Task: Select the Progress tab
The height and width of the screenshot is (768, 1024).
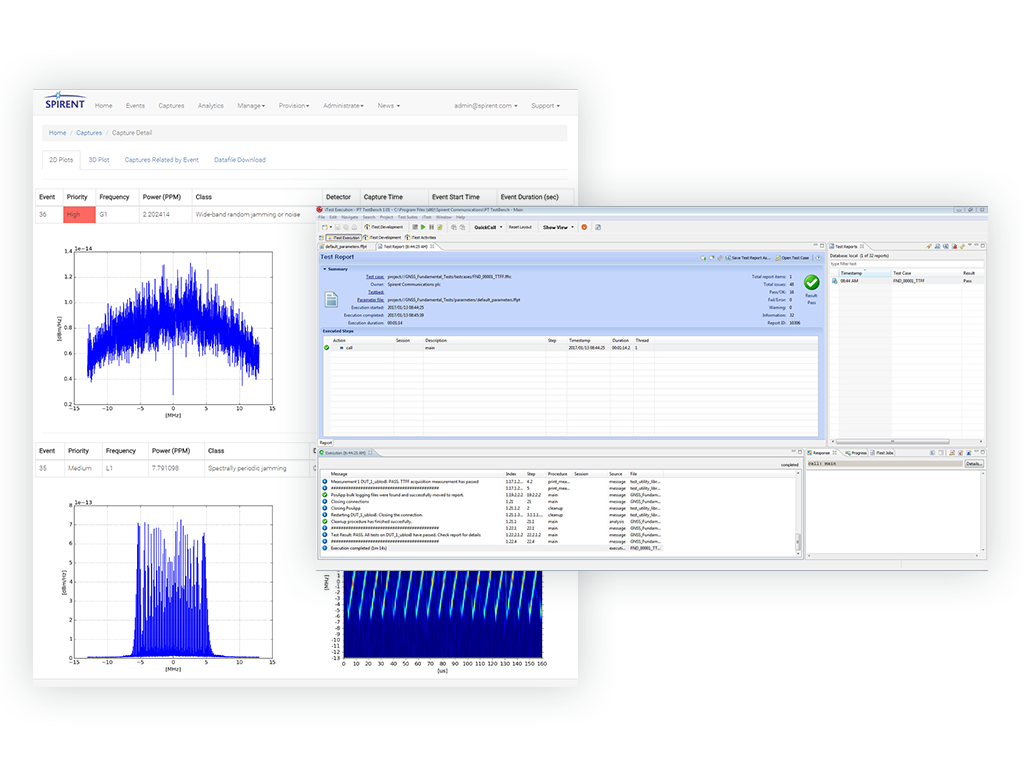Action: click(857, 453)
